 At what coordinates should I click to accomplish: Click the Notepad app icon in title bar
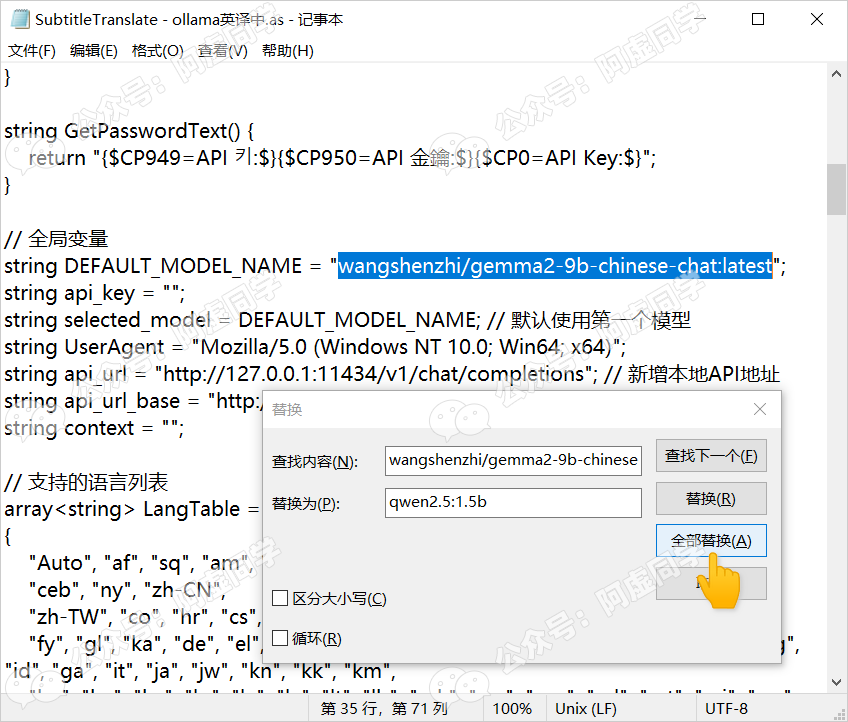click(17, 19)
